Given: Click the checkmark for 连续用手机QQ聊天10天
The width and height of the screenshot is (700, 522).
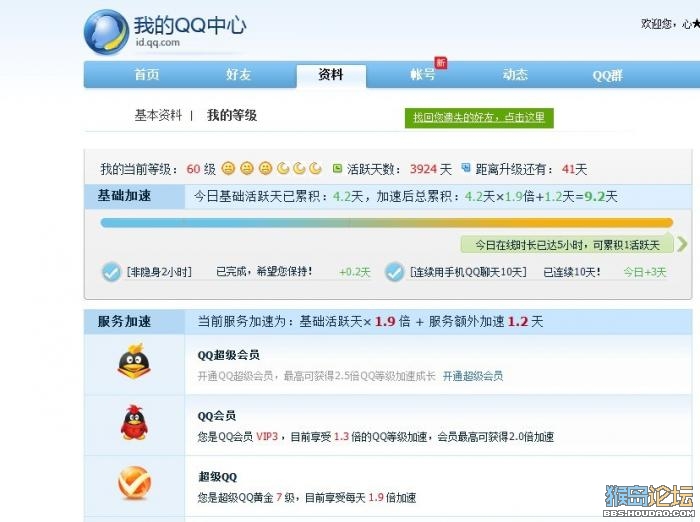Looking at the screenshot, I should pyautogui.click(x=395, y=271).
